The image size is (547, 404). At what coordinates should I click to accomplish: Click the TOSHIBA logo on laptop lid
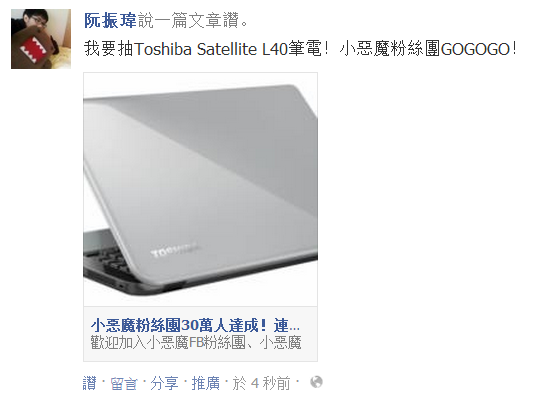pos(175,250)
